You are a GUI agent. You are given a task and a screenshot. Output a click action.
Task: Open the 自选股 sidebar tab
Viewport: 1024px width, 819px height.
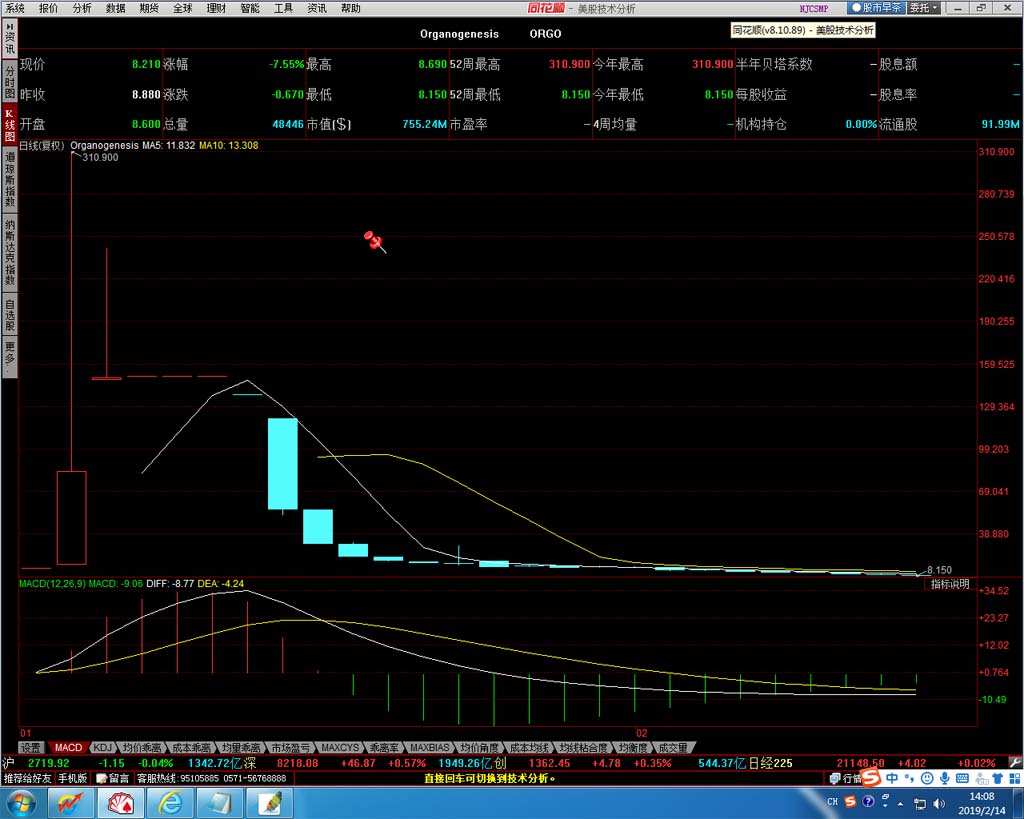pyautogui.click(x=9, y=315)
